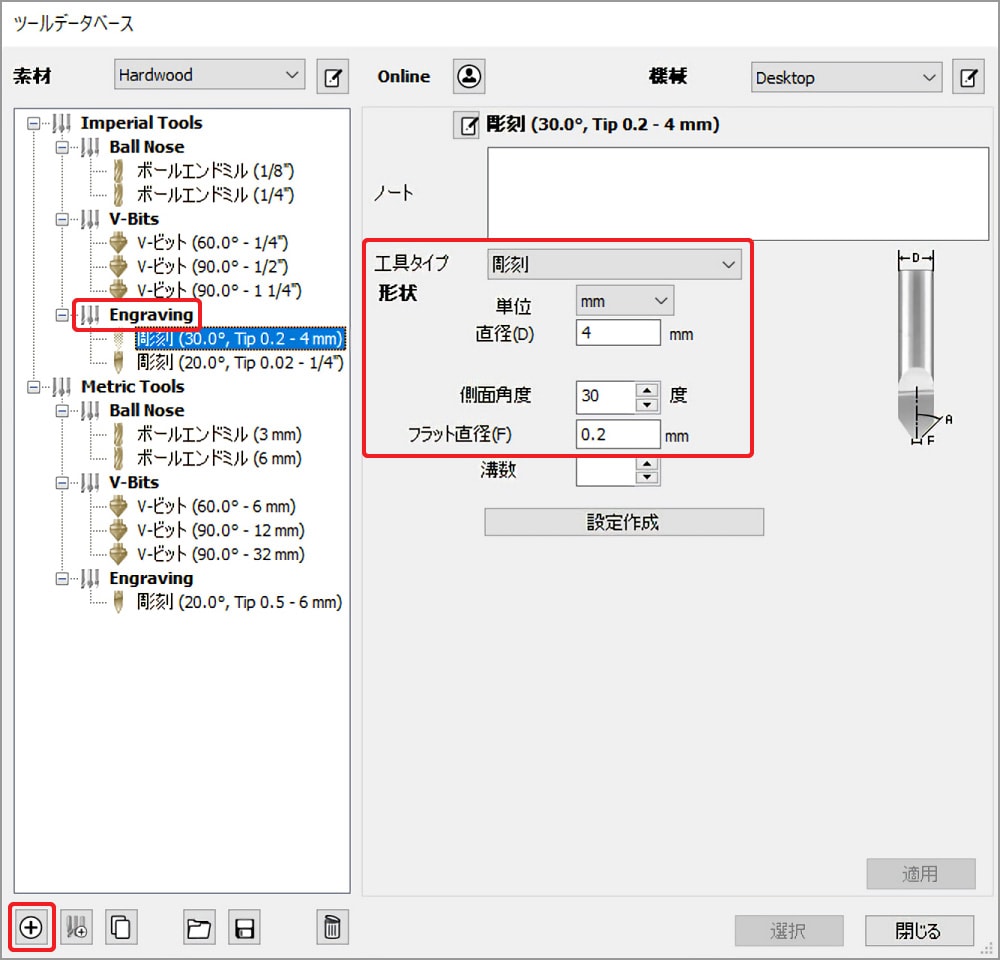Screen dimensions: 1000x960
Task: Click the Online user account icon
Action: point(469,76)
